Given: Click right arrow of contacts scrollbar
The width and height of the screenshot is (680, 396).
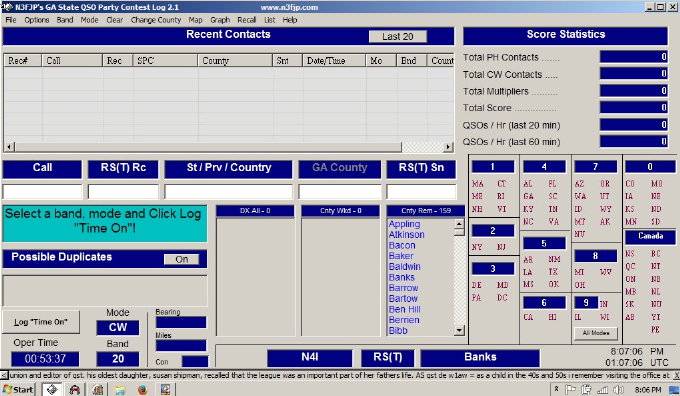Looking at the screenshot, I should pyautogui.click(x=448, y=147).
